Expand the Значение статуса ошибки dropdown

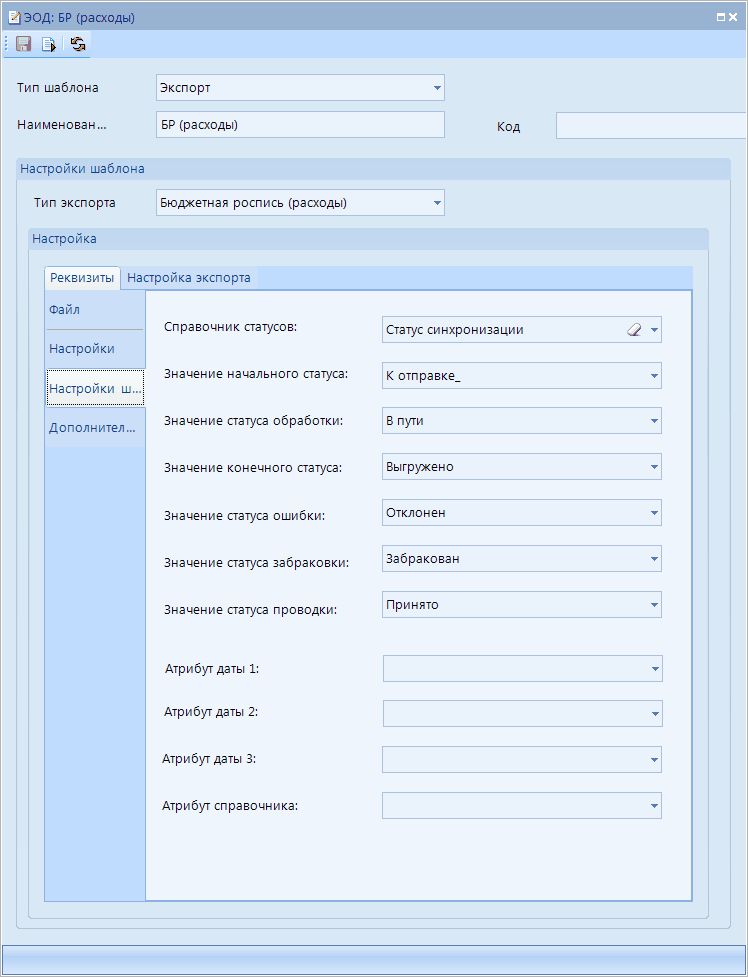tap(654, 513)
